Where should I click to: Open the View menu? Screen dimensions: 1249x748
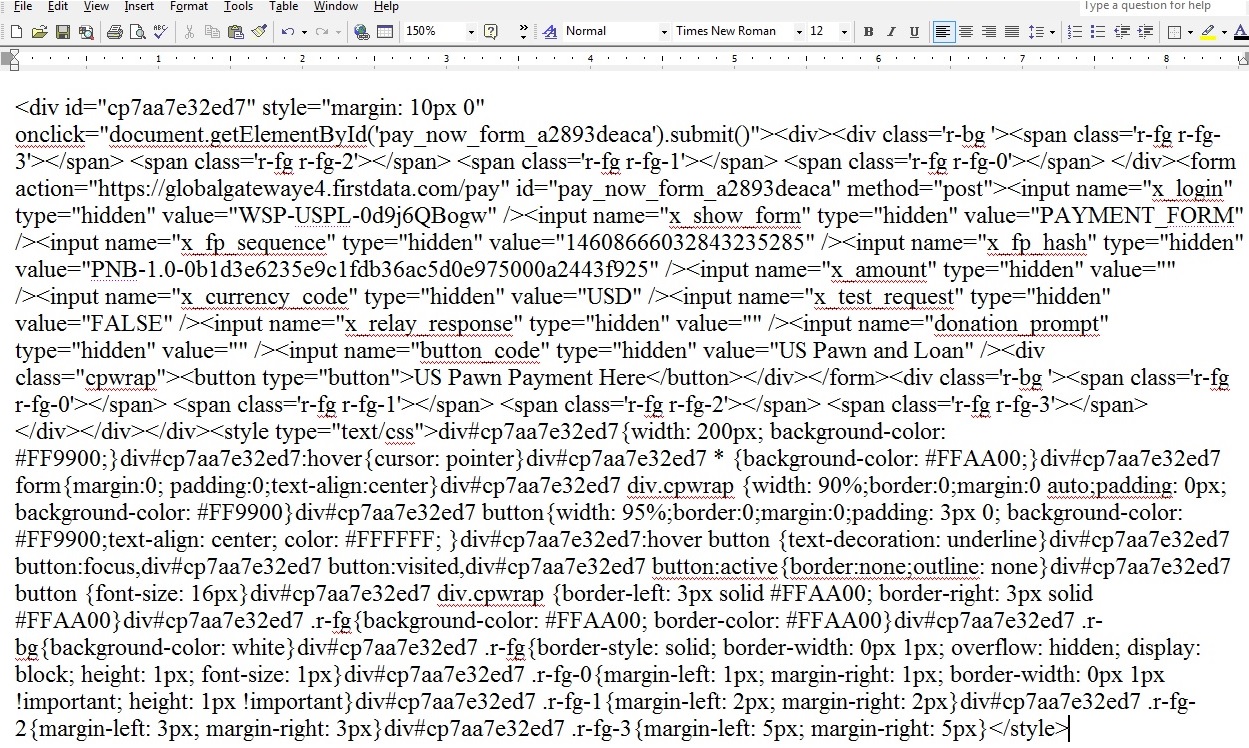pos(97,6)
